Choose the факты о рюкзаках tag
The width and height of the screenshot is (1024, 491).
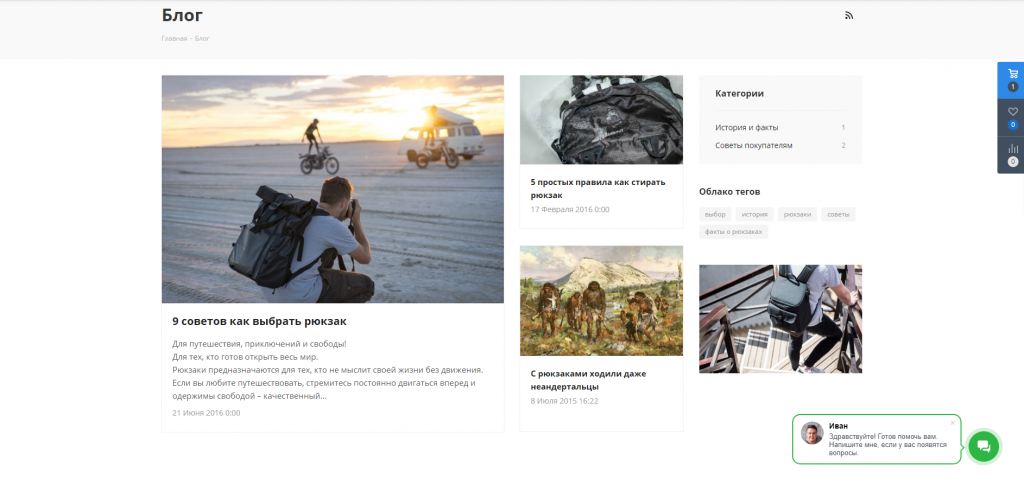(733, 232)
